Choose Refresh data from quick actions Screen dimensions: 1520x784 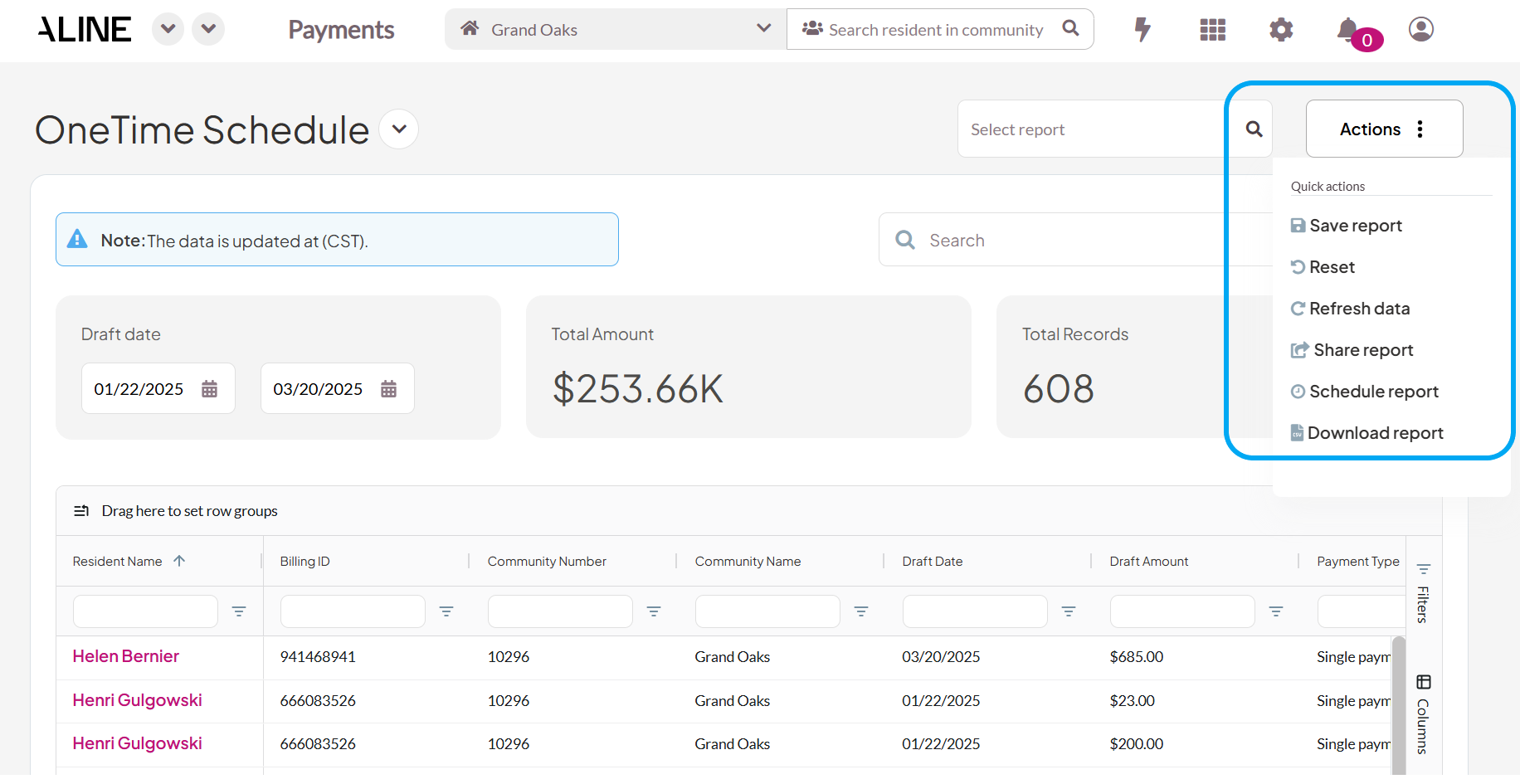tap(1350, 309)
